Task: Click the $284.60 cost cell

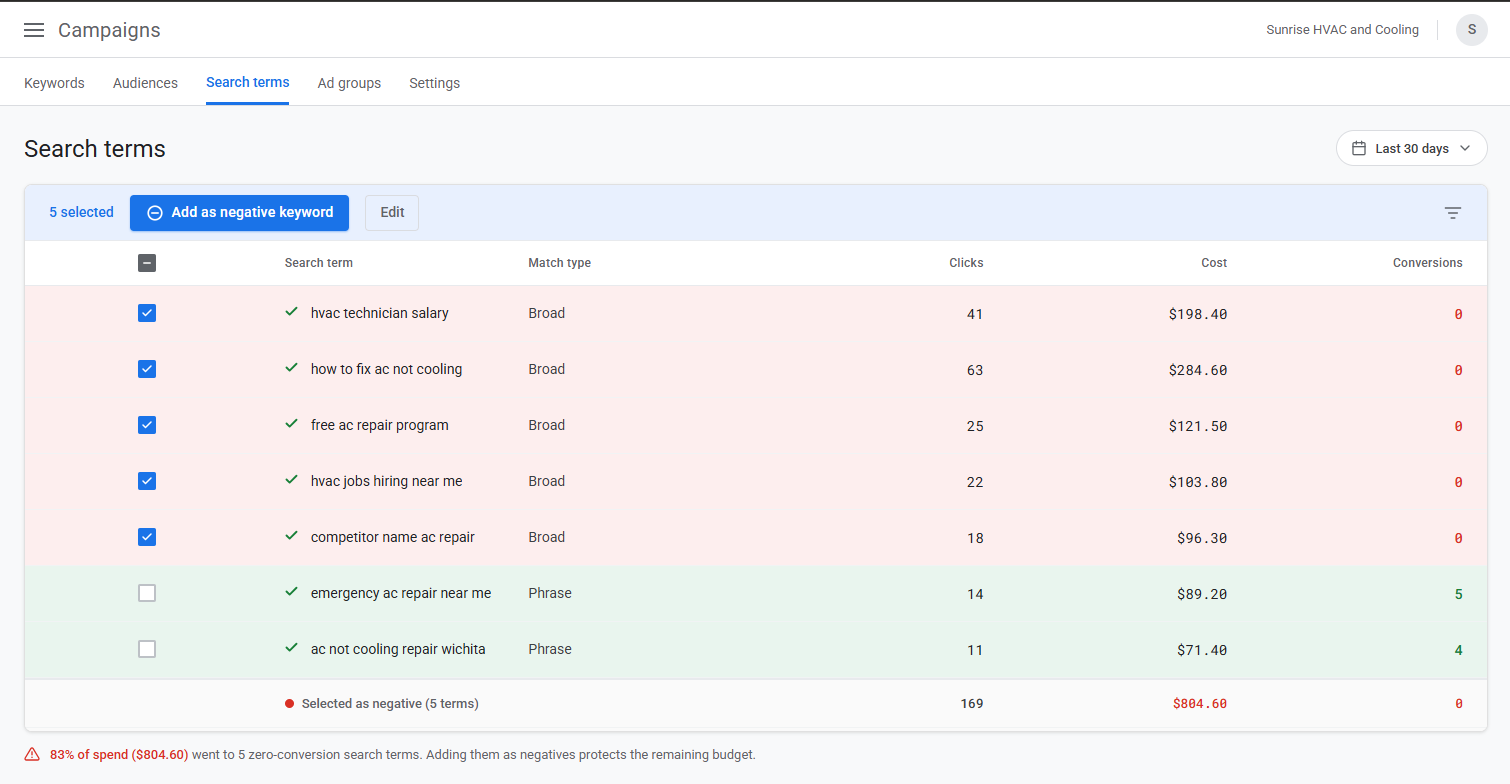Action: [1197, 370]
